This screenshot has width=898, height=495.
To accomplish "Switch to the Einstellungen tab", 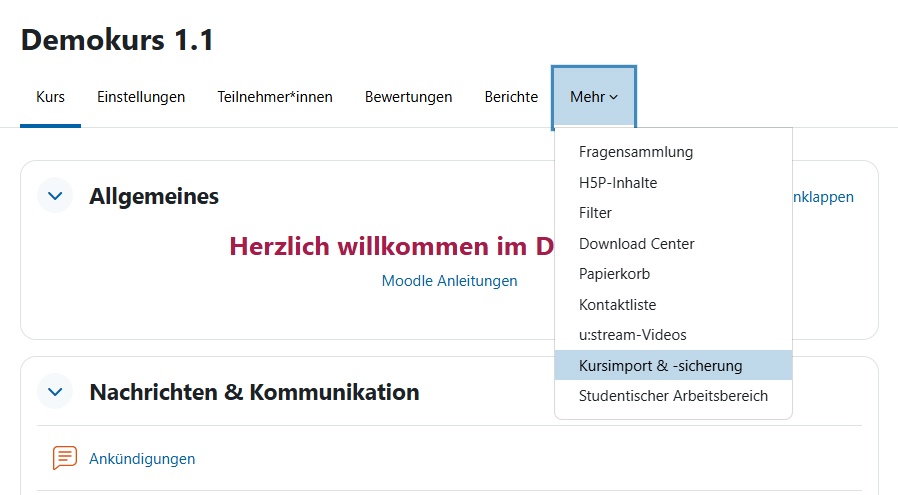I will 141,97.
